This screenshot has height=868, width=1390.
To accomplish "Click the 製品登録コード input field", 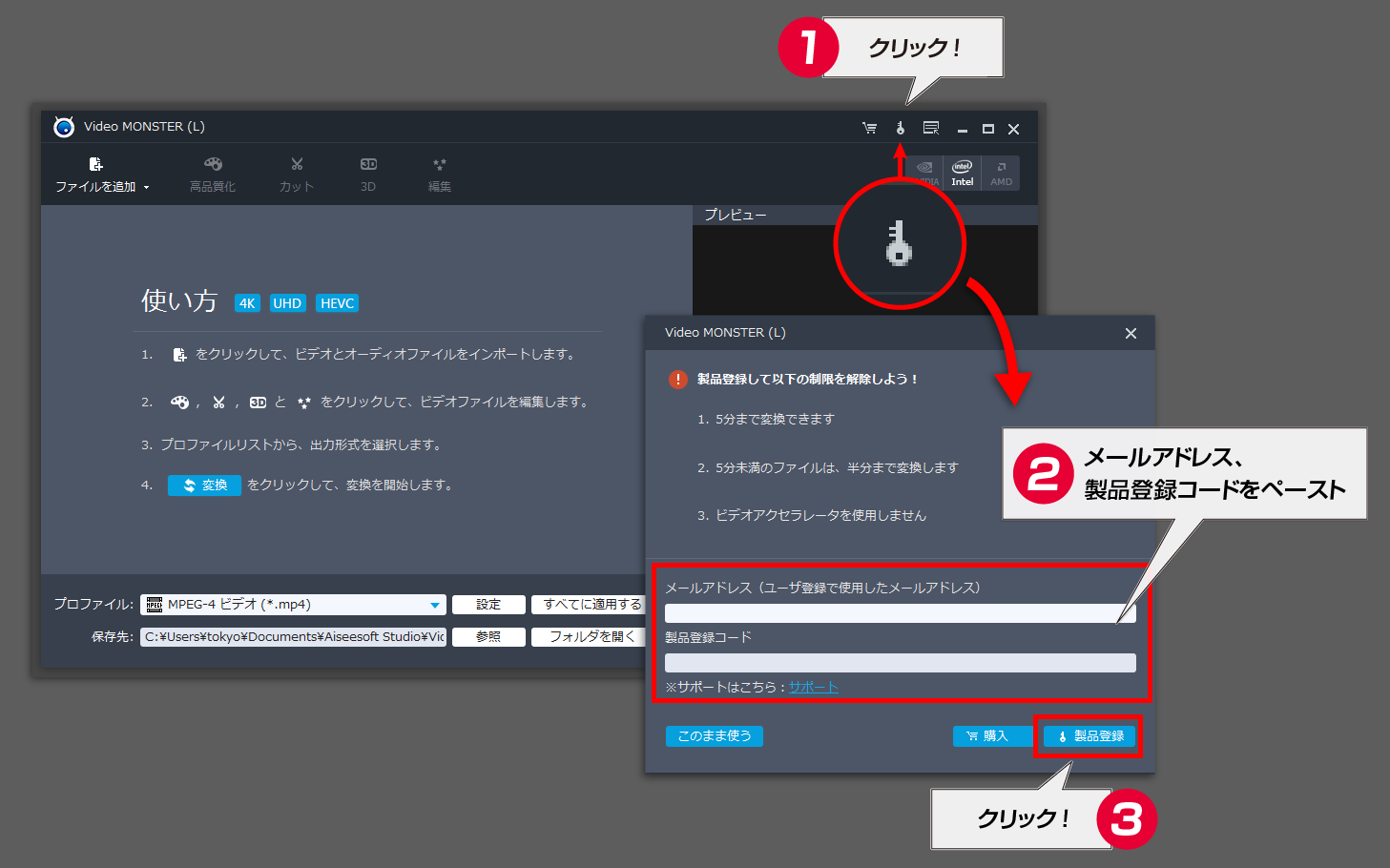I will 898,662.
